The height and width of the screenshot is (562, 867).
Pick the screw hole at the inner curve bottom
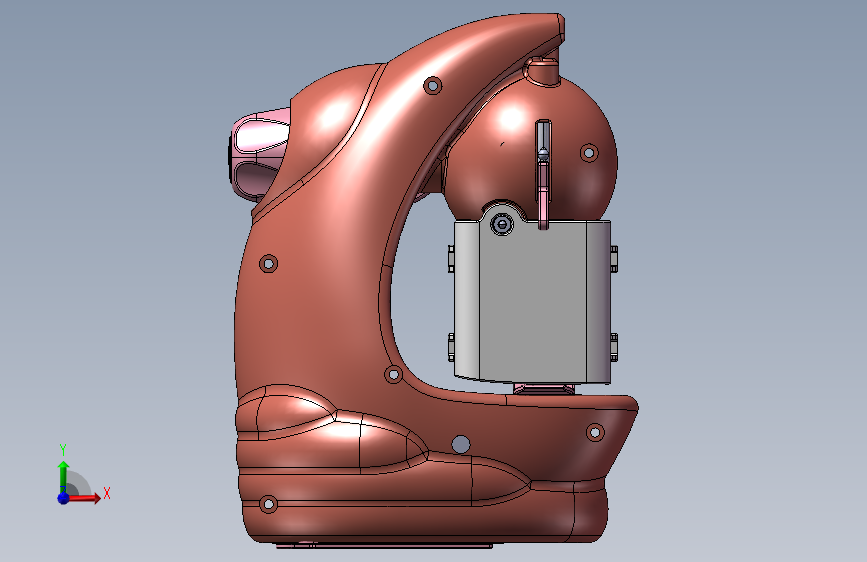click(x=393, y=374)
